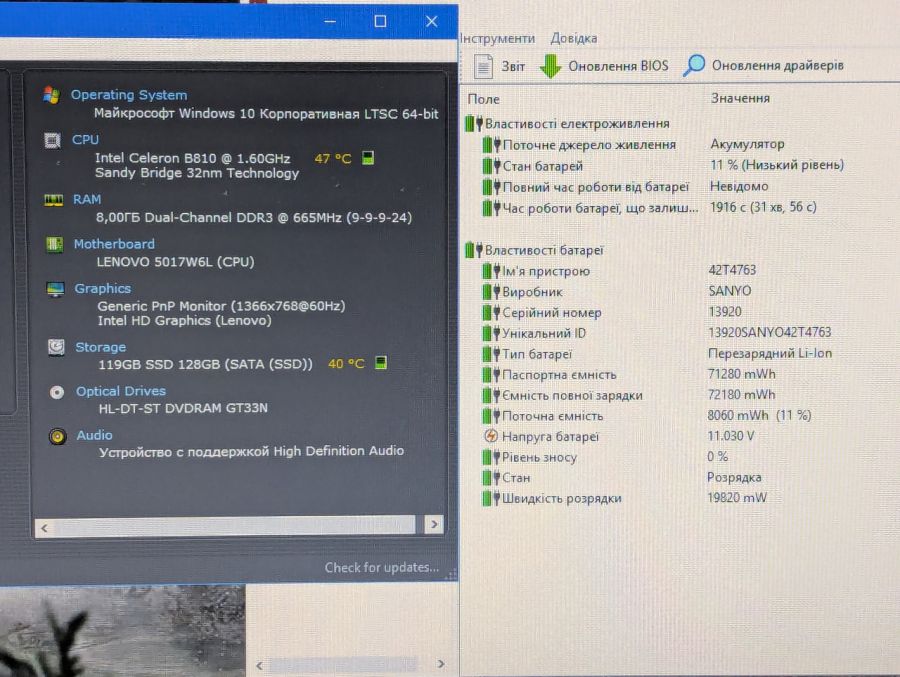Click the Optical Drives disc icon
Screen dimensions: 900x677
coord(57,392)
